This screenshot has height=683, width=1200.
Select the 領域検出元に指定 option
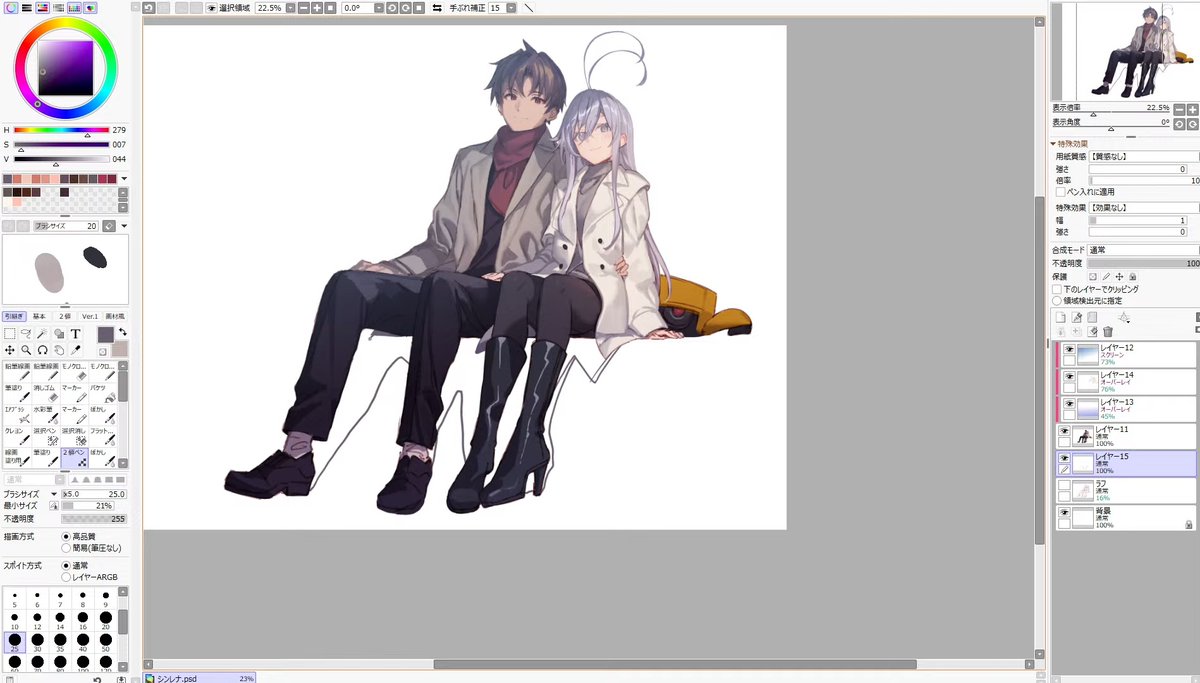click(x=1057, y=300)
